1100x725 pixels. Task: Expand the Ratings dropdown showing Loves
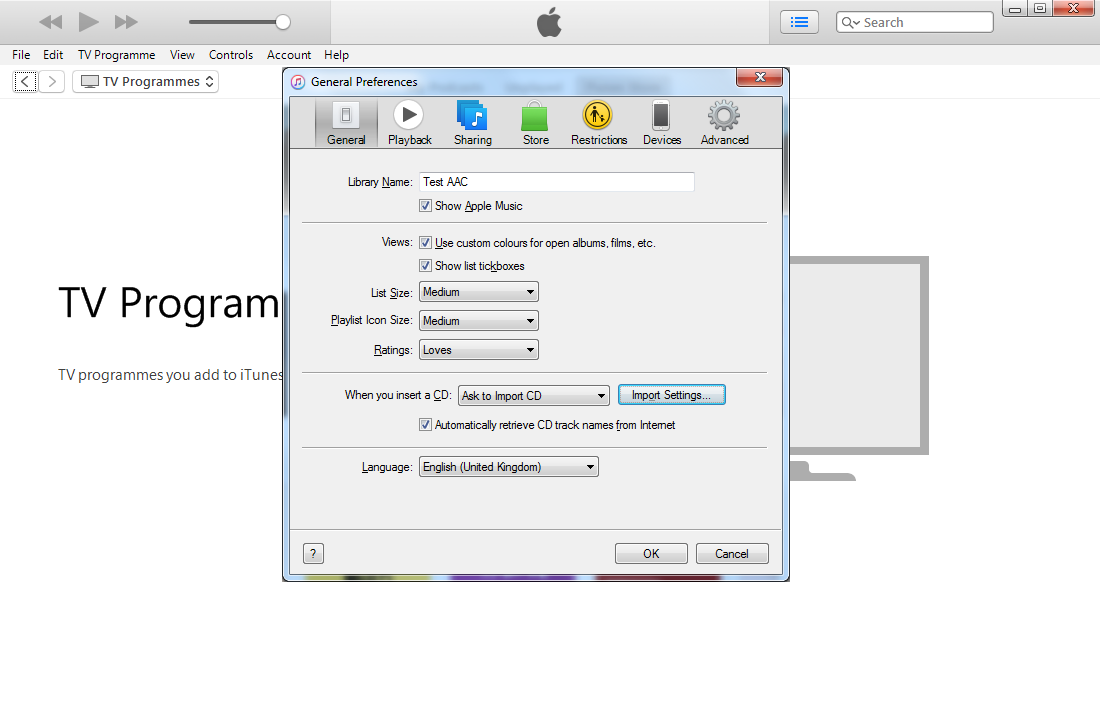[478, 350]
